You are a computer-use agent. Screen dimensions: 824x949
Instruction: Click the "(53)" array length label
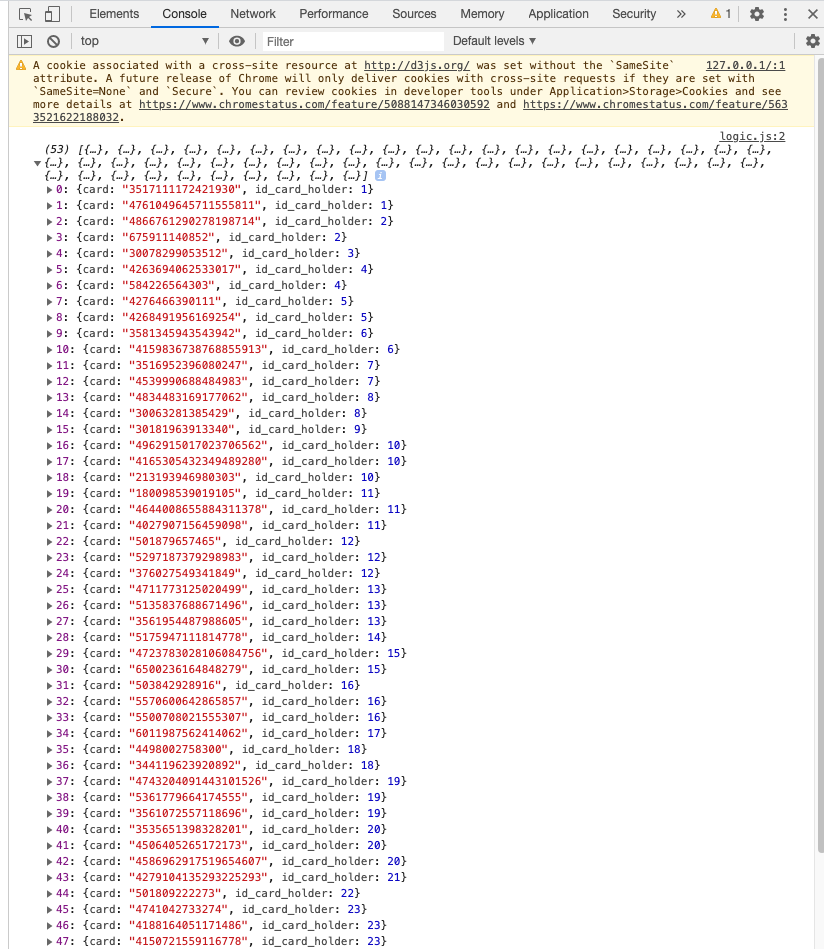(58, 149)
